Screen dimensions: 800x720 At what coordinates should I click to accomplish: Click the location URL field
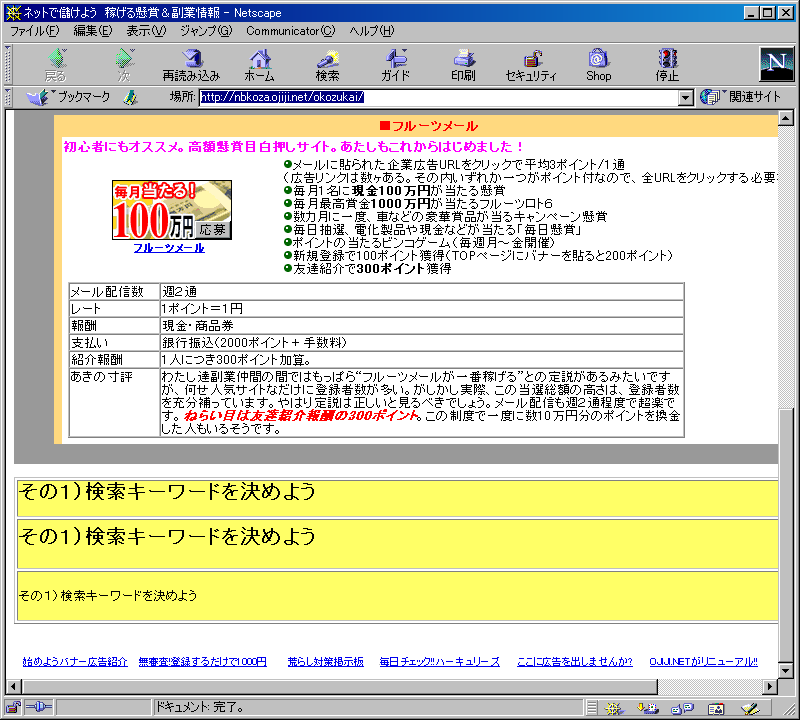[439, 97]
